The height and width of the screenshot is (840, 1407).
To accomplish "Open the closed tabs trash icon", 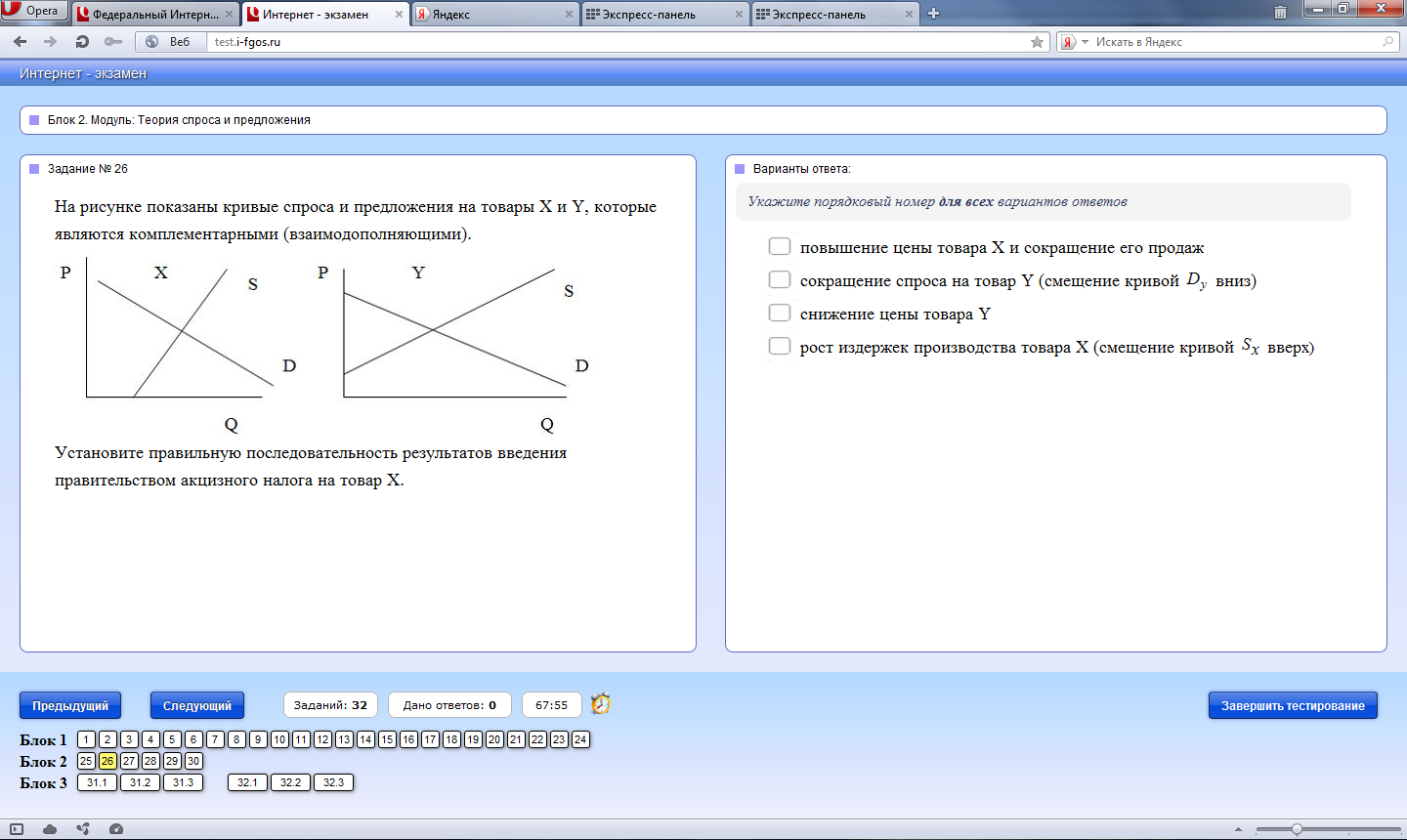I will [1280, 14].
